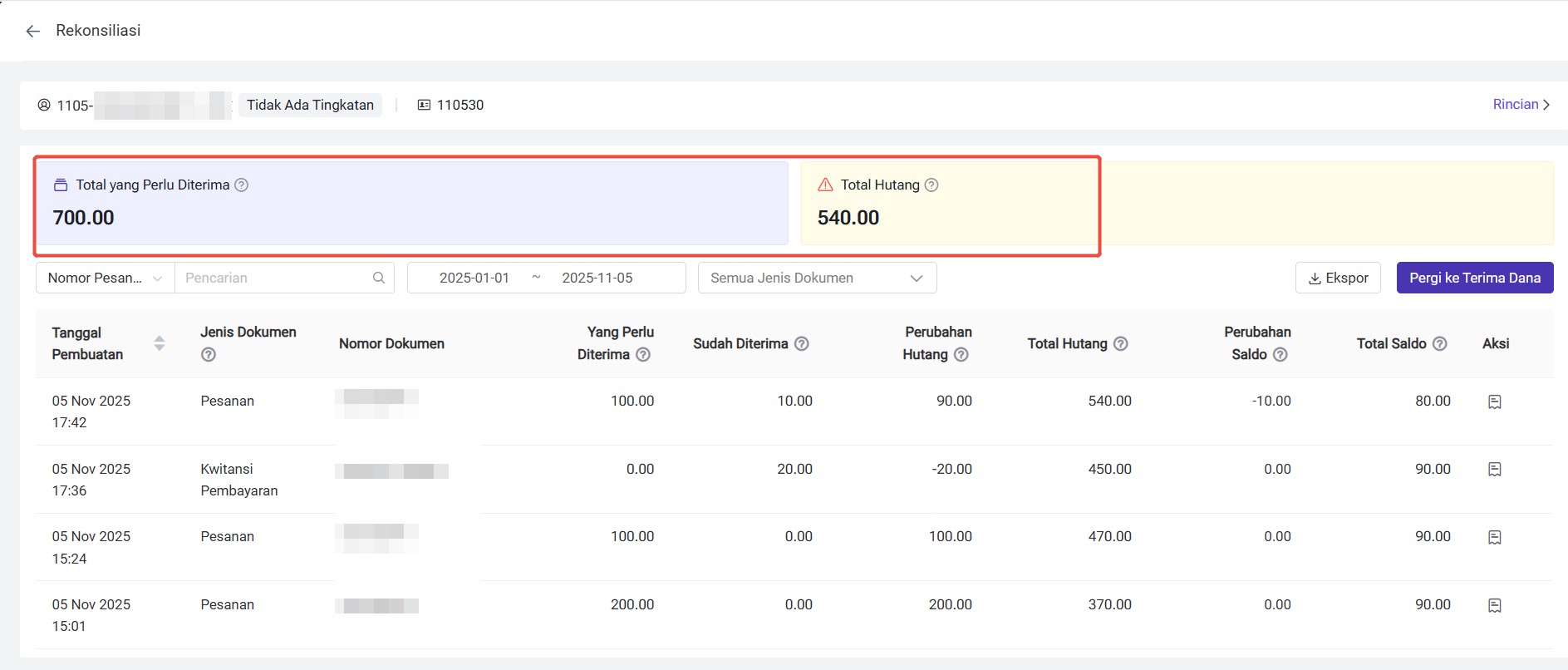Open the Semua Jenis Dokumen dropdown
Viewport: 1568px width, 670px height.
pos(817,278)
